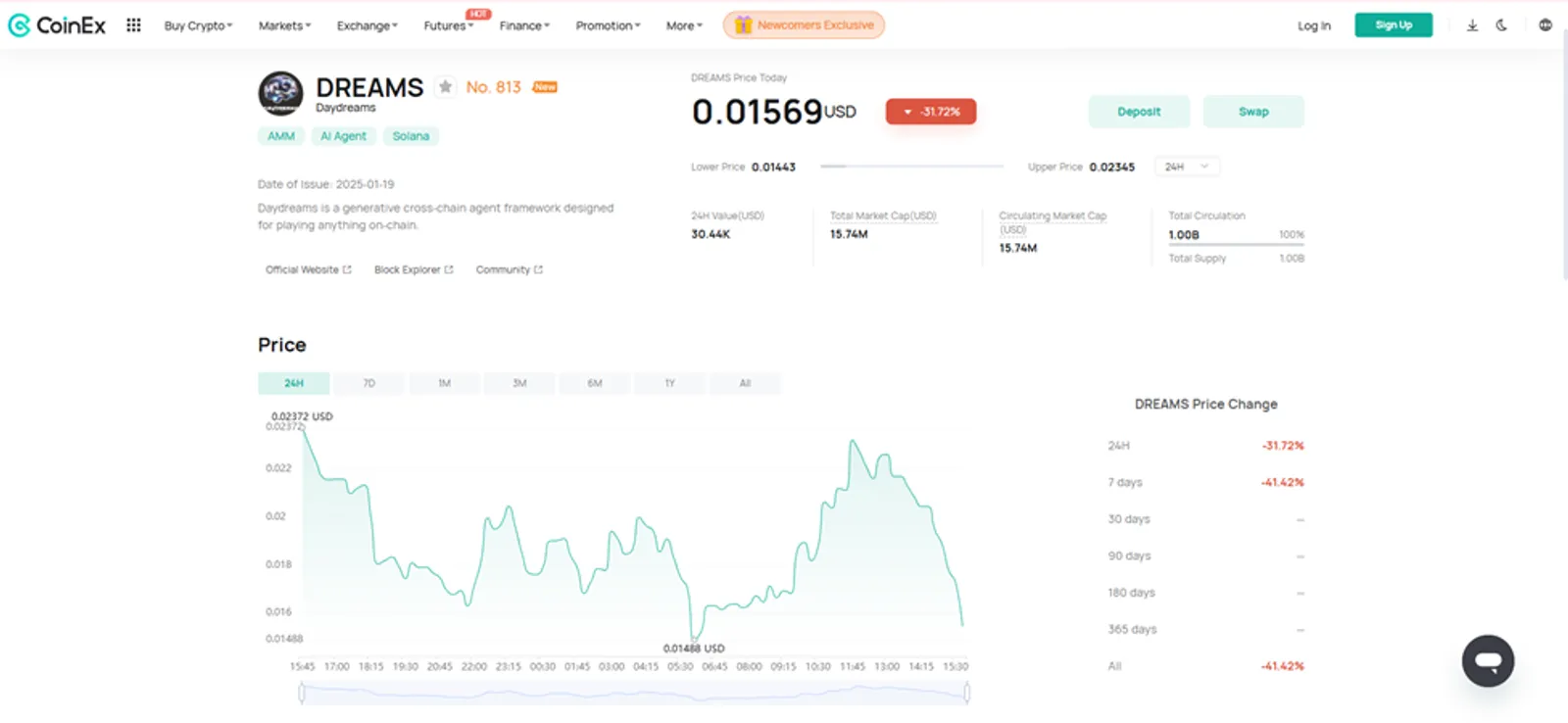The width and height of the screenshot is (1568, 723).
Task: Click the Circulating Market Cap label
Action: click(x=1053, y=222)
